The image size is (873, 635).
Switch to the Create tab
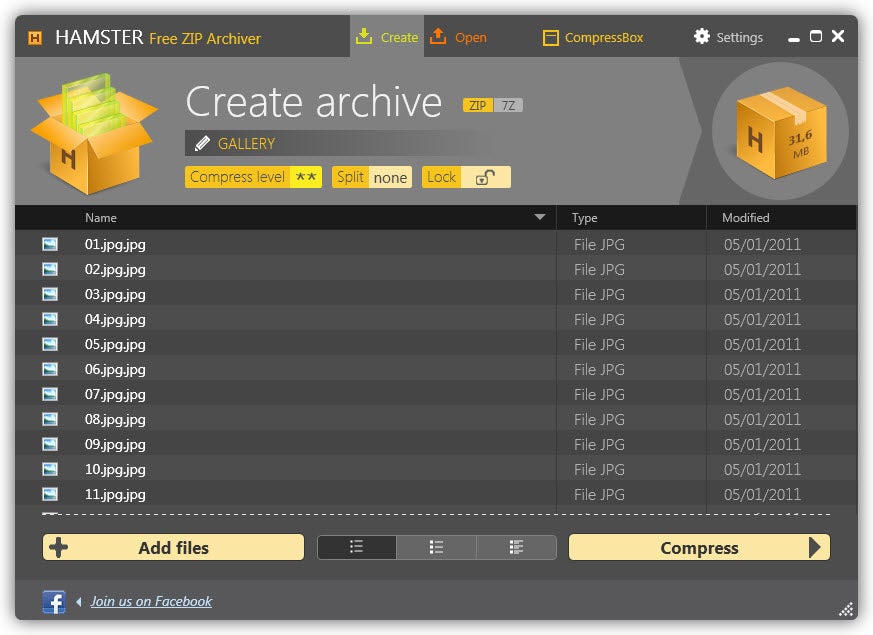click(x=387, y=37)
